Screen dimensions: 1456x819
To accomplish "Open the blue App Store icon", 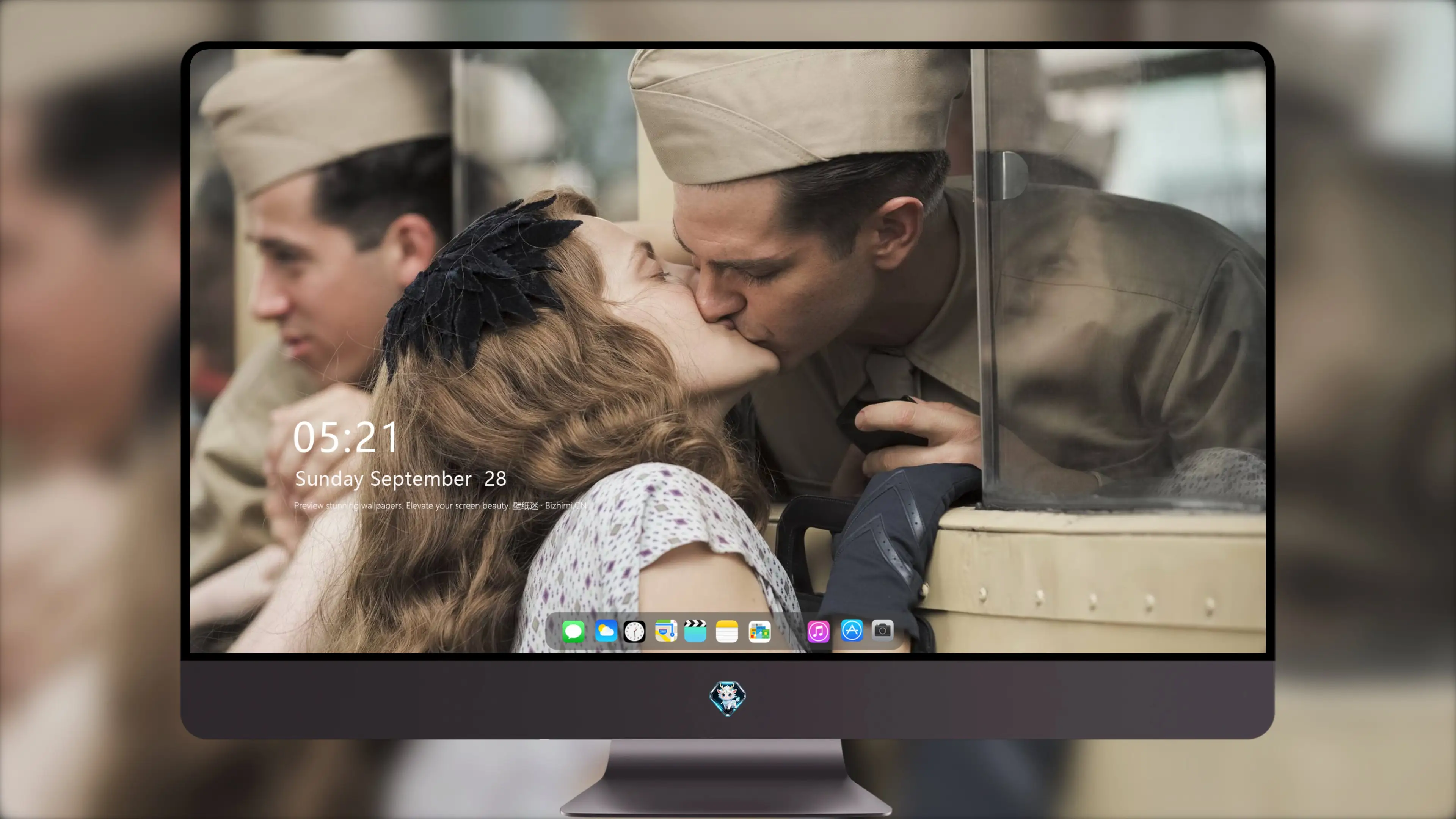I will coord(852,631).
